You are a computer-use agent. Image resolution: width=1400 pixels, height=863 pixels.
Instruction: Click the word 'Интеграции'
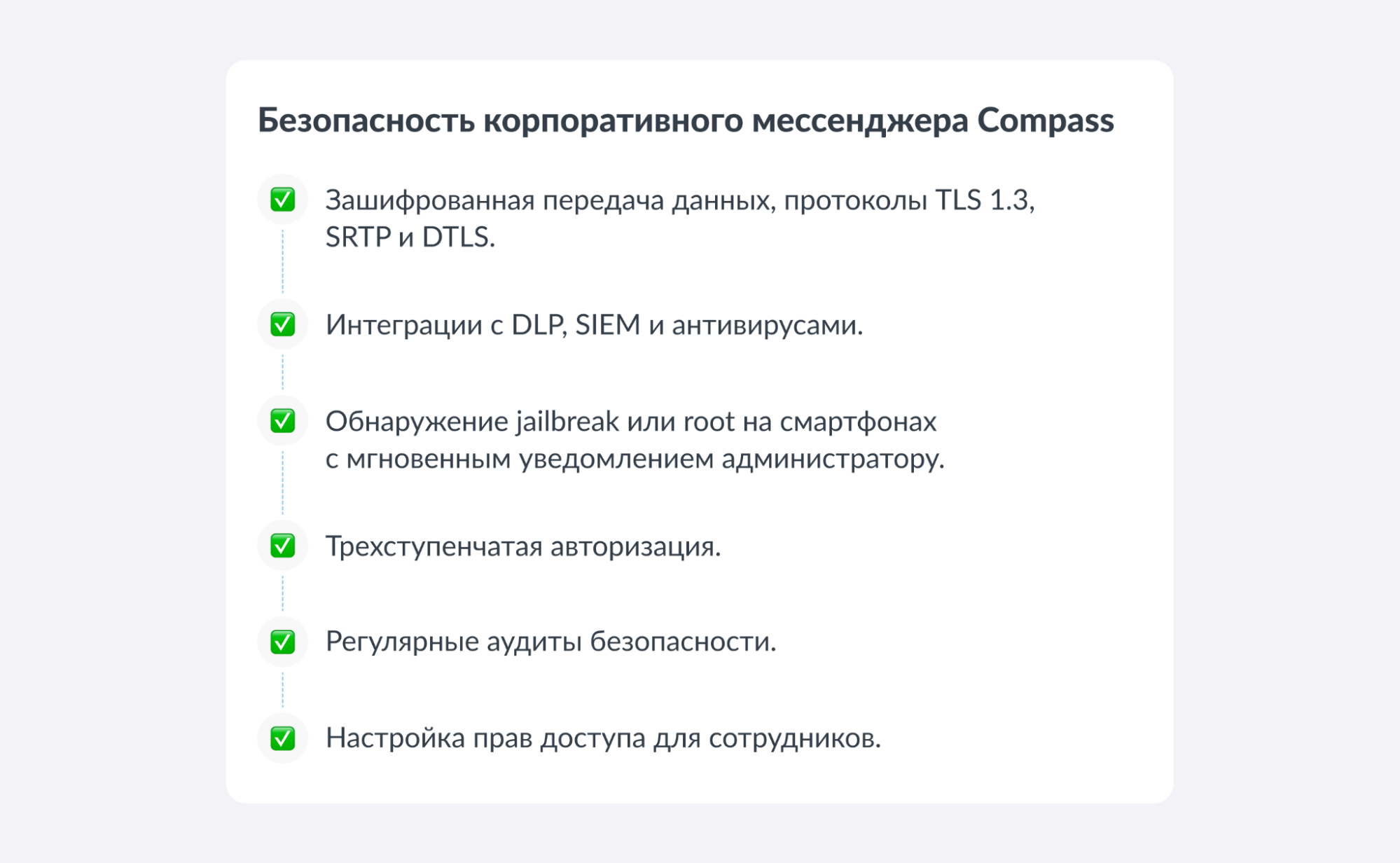tap(404, 325)
